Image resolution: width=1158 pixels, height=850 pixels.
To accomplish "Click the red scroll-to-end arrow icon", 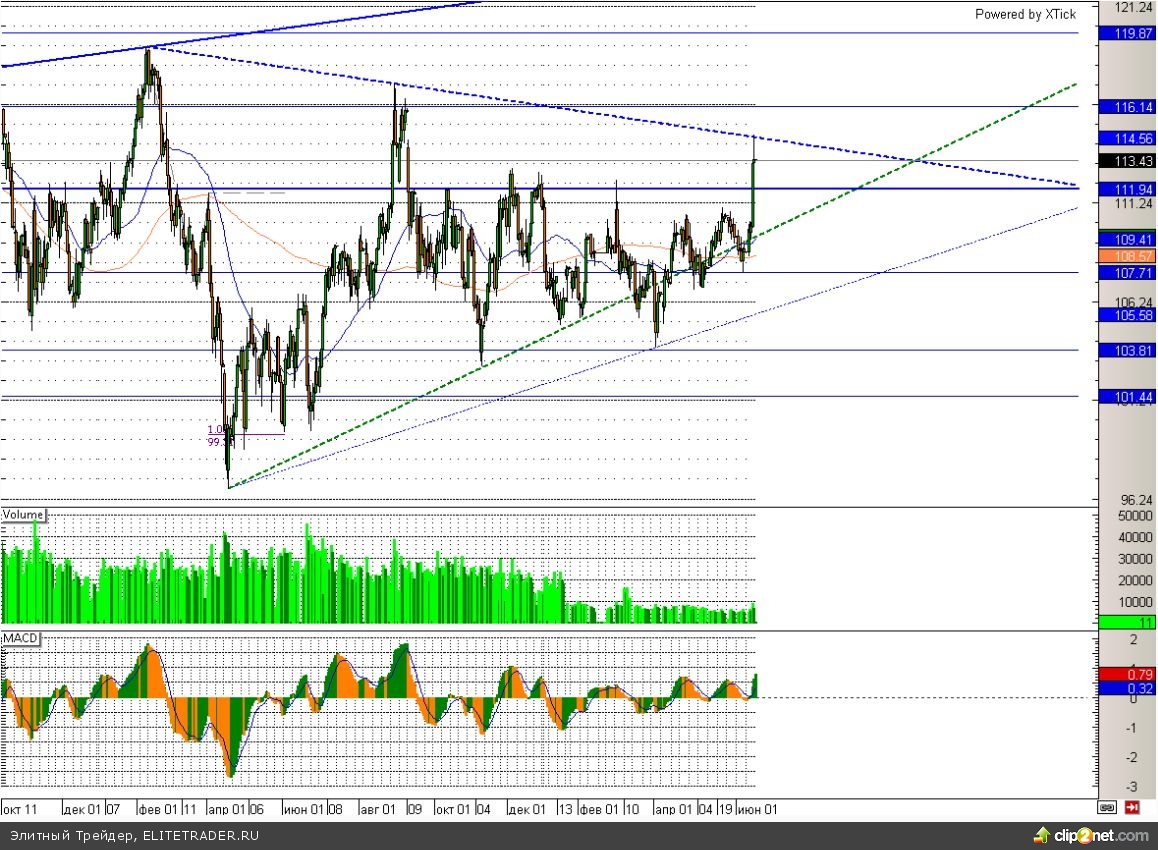I will point(1132,807).
